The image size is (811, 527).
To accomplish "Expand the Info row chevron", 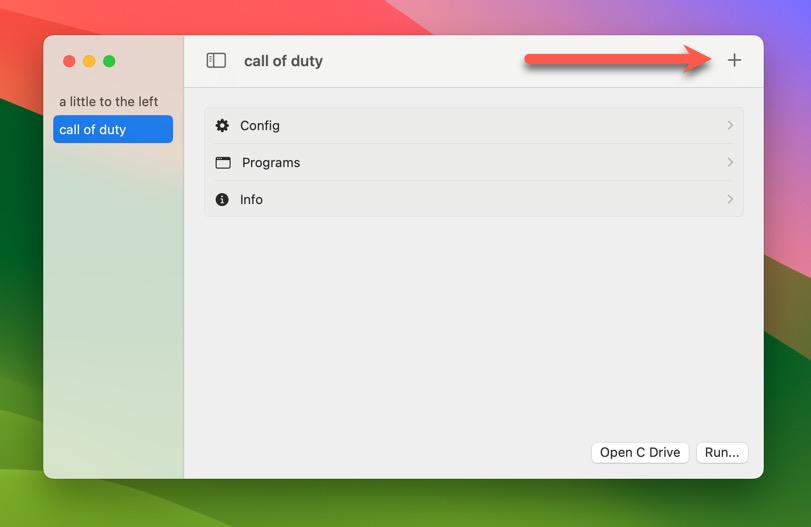I will pyautogui.click(x=730, y=199).
